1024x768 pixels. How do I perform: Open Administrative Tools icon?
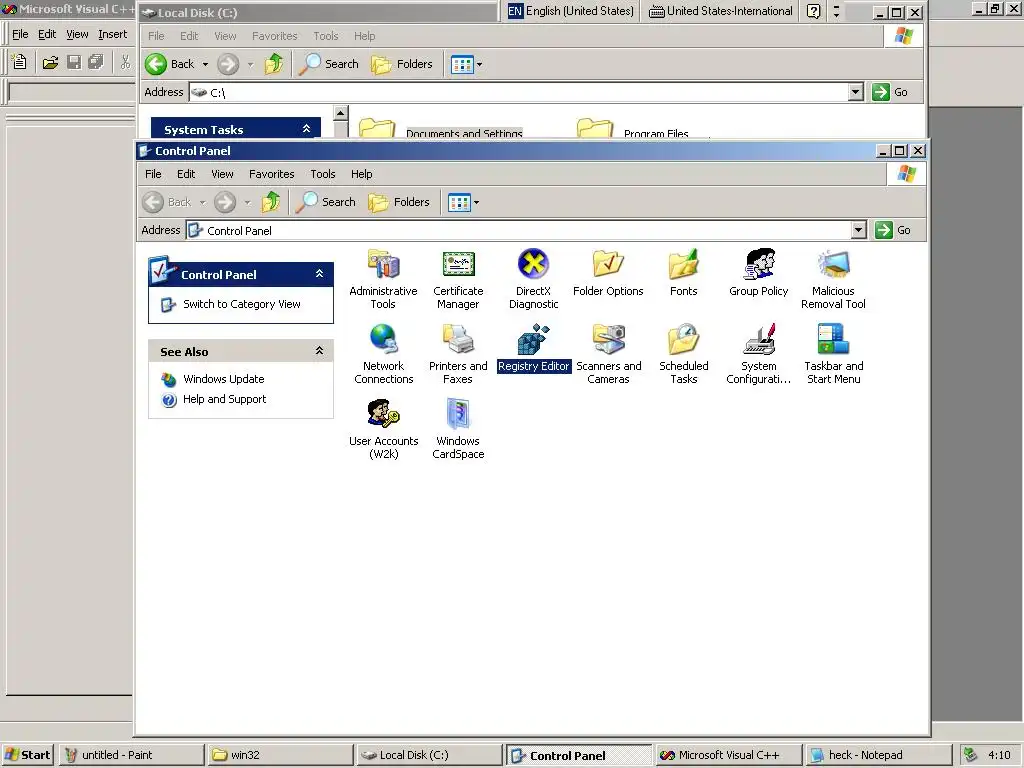[383, 264]
